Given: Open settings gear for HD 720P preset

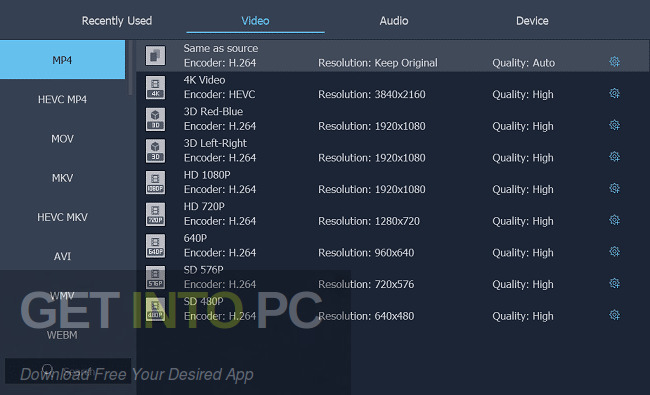Looking at the screenshot, I should [614, 220].
